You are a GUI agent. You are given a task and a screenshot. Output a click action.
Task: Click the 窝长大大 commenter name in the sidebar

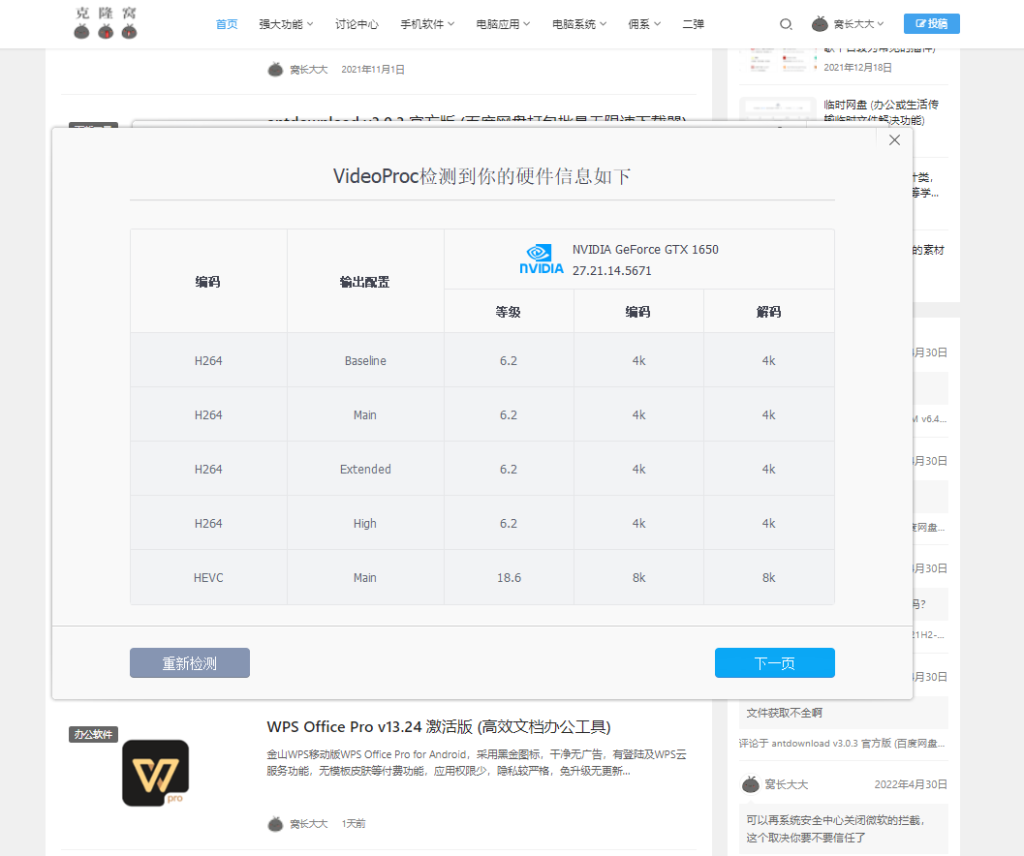pyautogui.click(x=786, y=784)
